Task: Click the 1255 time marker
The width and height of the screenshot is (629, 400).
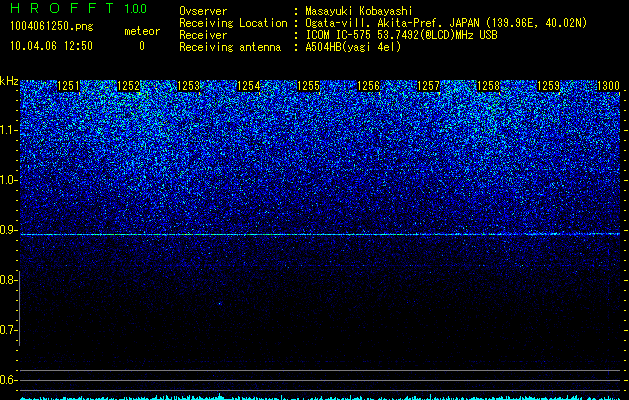Action: click(x=308, y=86)
